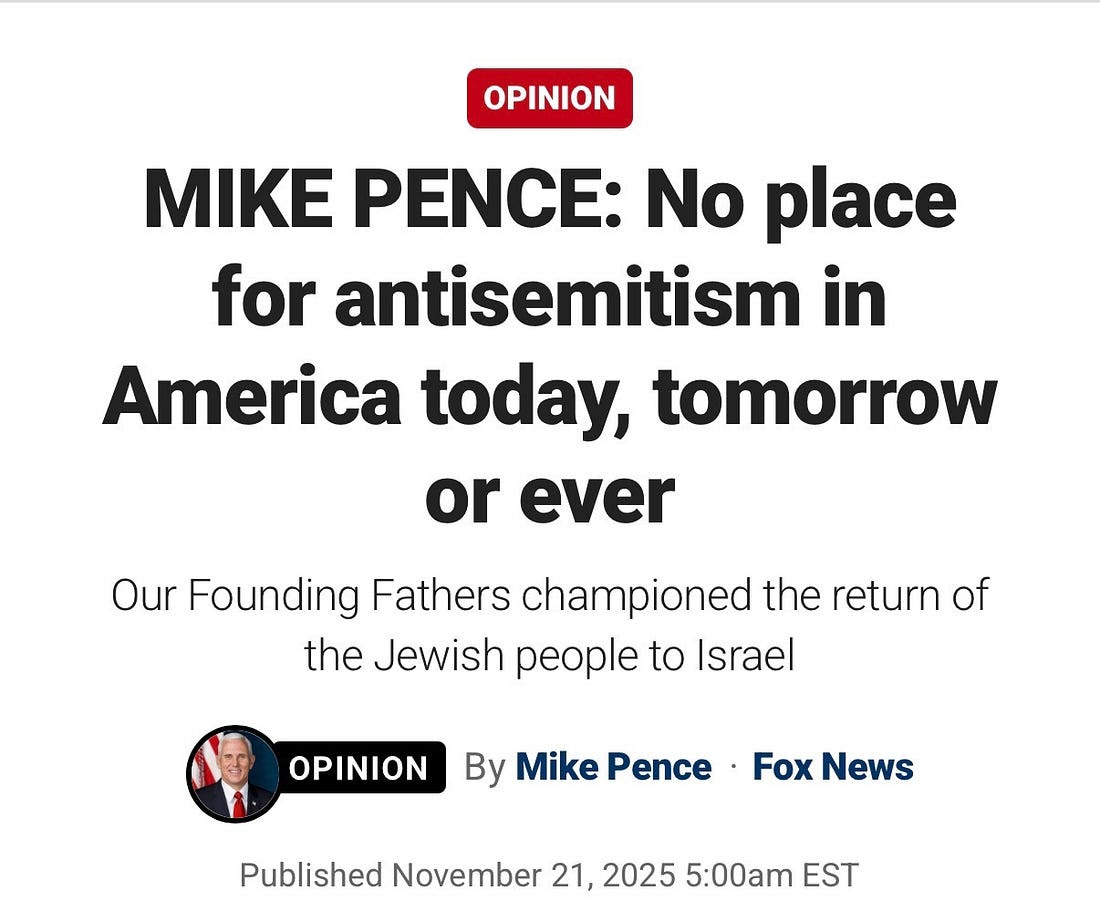Click the dot separator before Fox News
Viewport: 1100px width, 920px height.
[733, 767]
